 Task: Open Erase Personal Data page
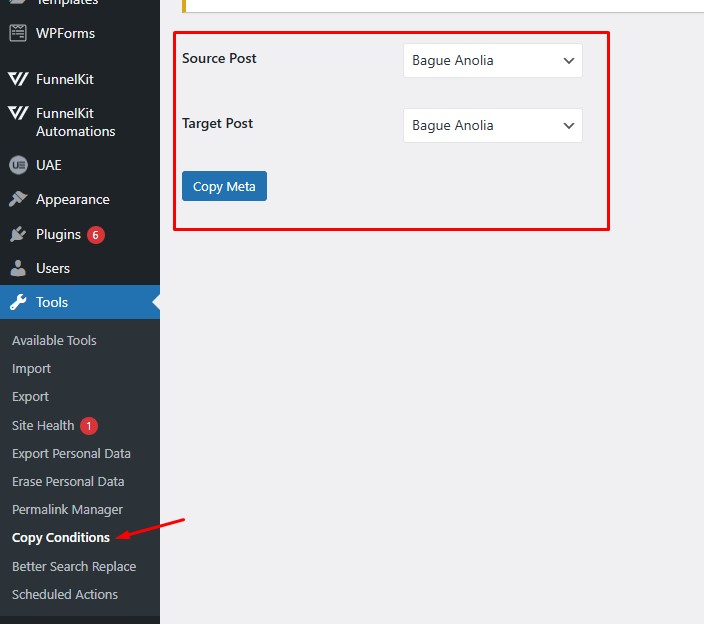69,481
